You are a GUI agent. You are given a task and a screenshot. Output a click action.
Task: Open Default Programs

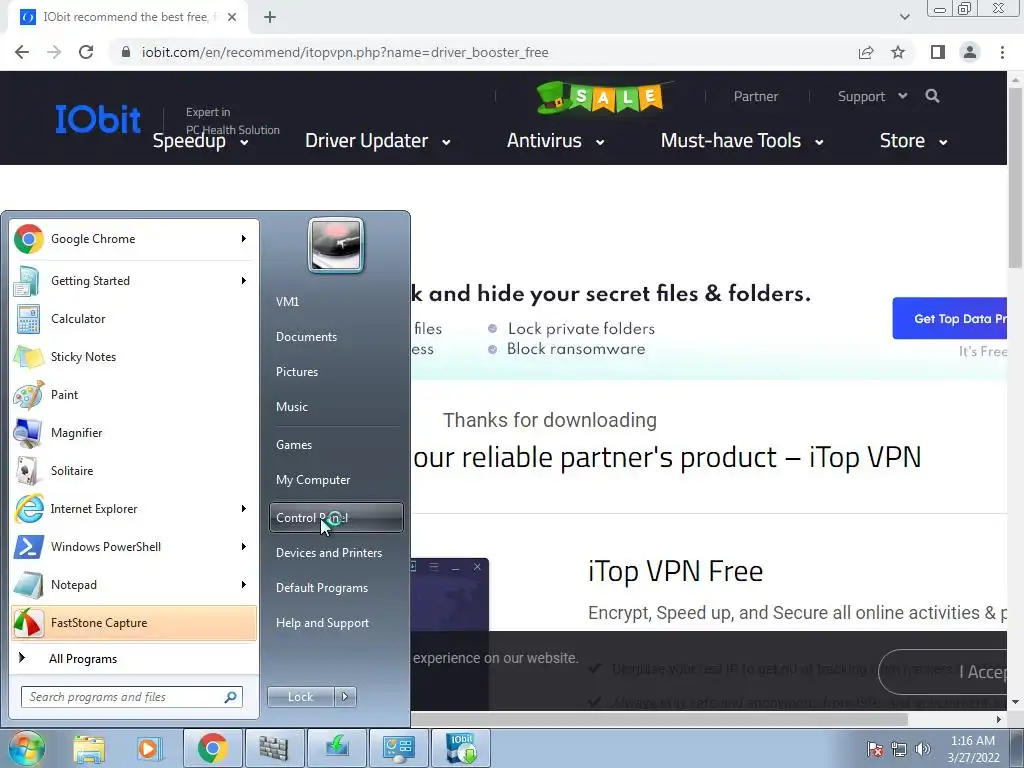pyautogui.click(x=322, y=588)
